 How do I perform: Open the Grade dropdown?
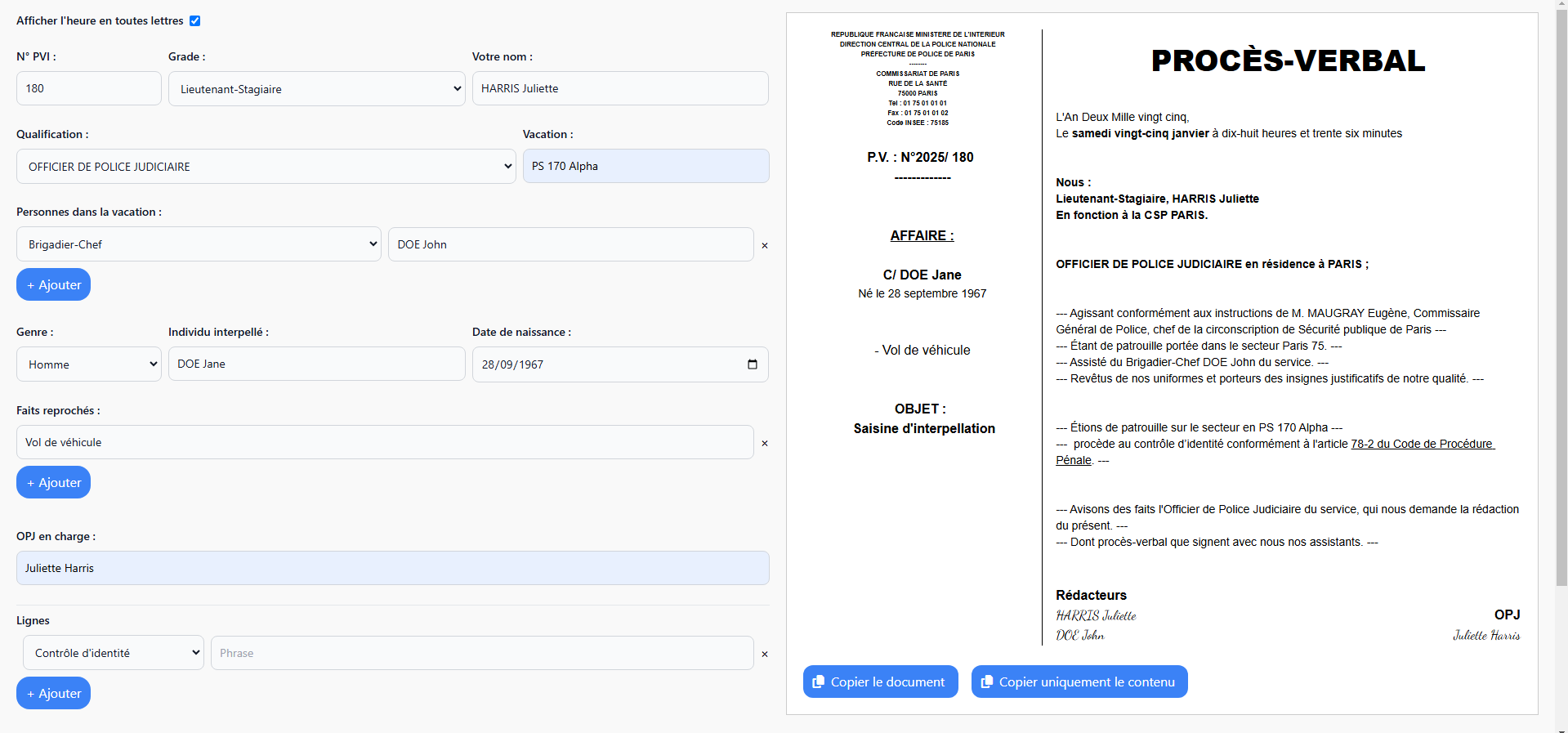(x=316, y=89)
